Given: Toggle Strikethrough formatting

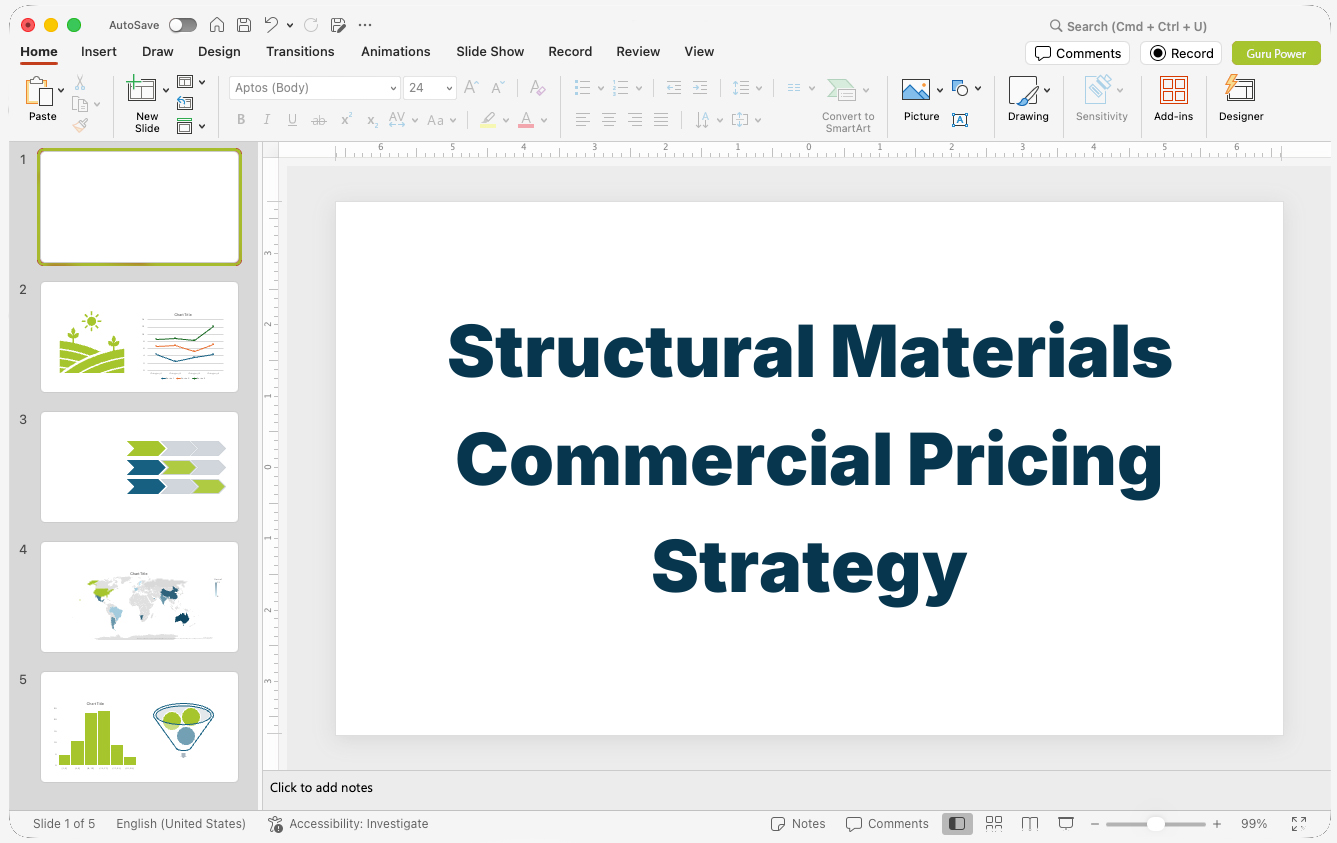Looking at the screenshot, I should (319, 120).
